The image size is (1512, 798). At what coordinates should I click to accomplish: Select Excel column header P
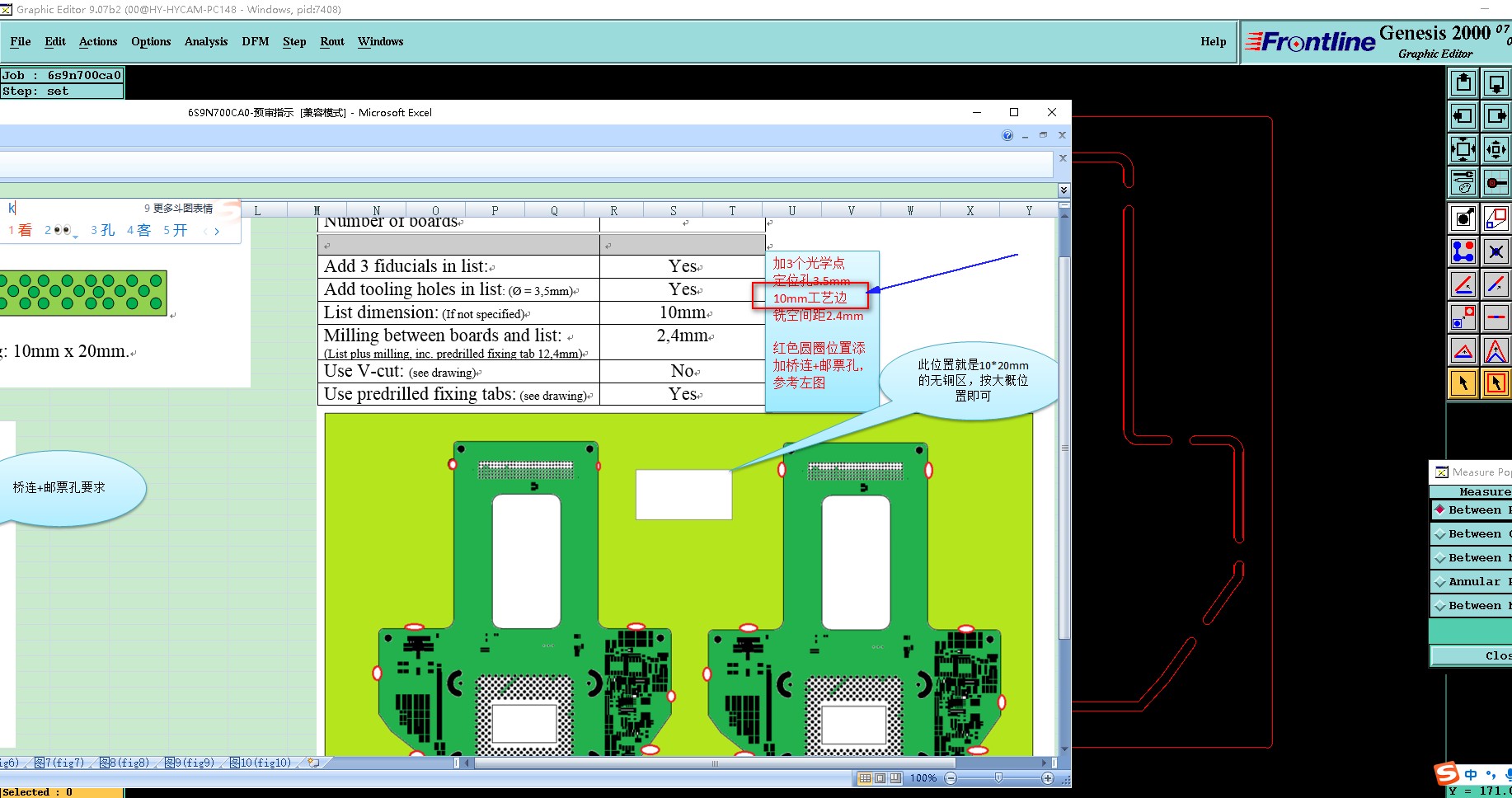(x=495, y=211)
